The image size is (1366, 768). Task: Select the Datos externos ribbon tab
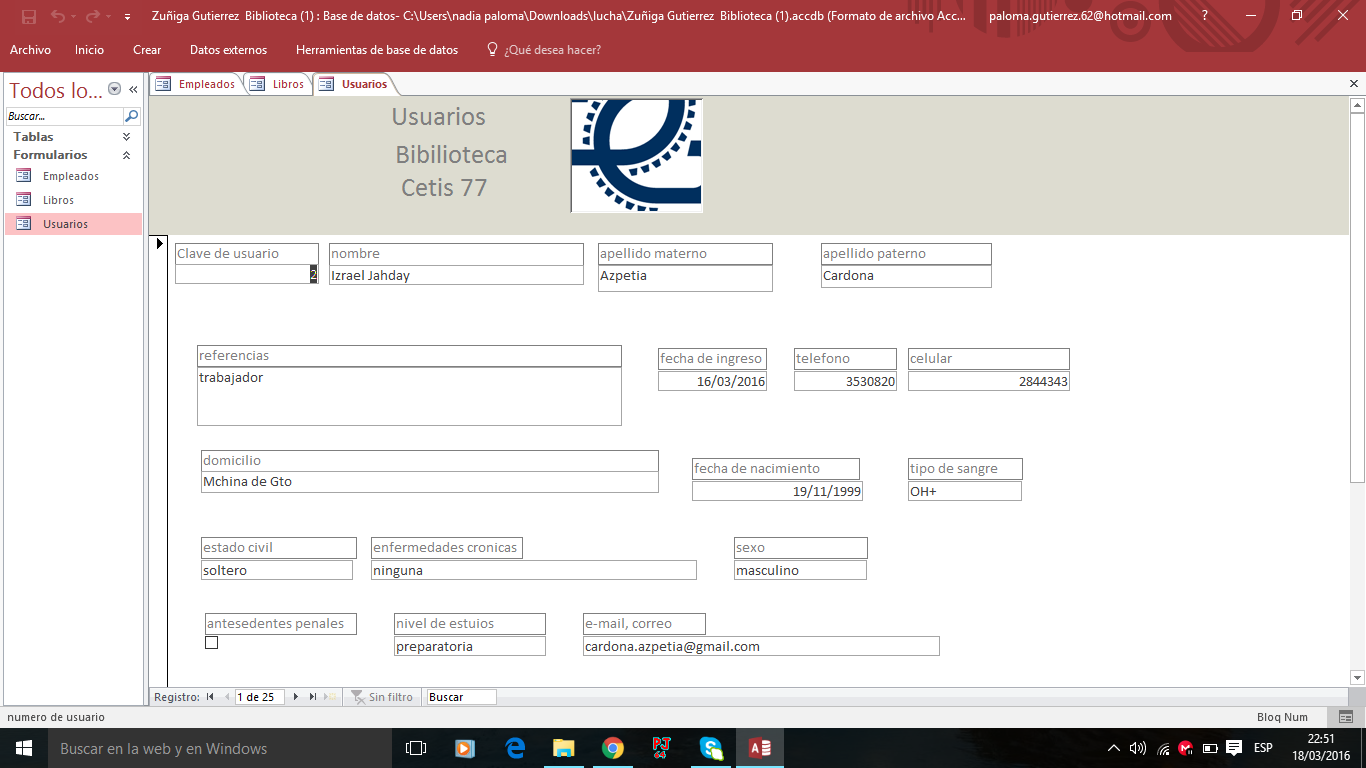(228, 50)
